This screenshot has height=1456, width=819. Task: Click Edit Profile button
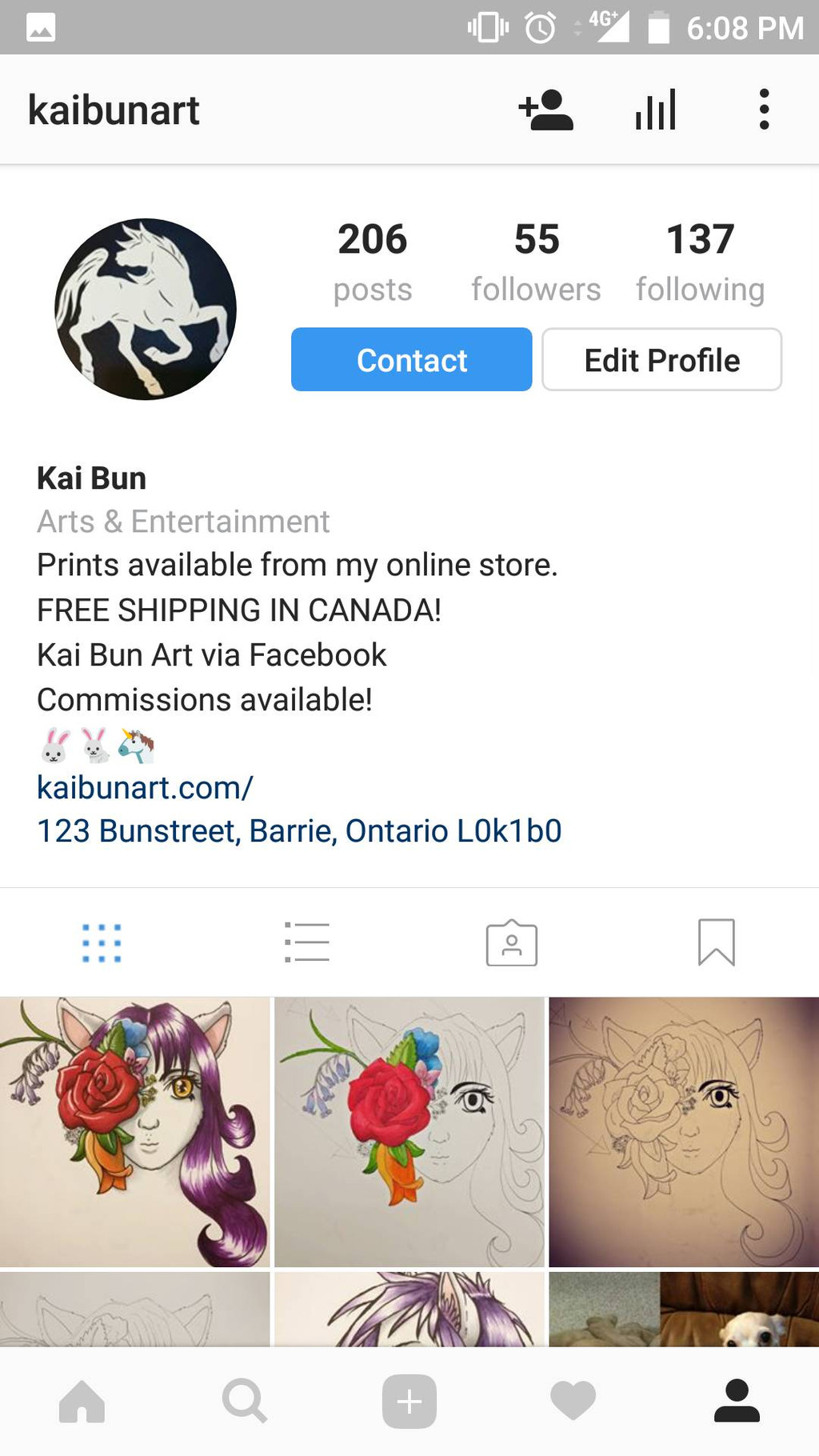pos(661,359)
